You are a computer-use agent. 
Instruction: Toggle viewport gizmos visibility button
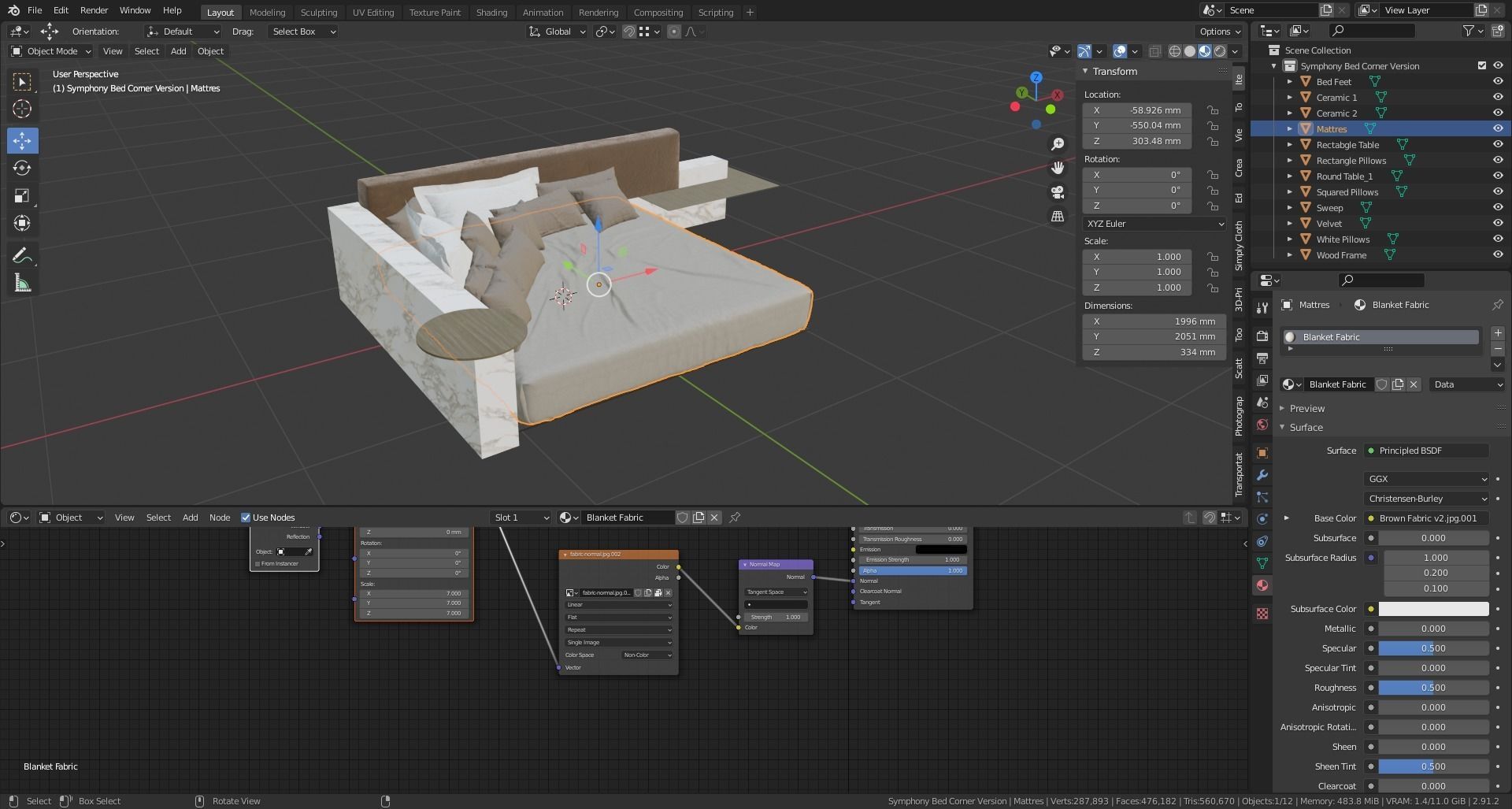pos(1084,51)
